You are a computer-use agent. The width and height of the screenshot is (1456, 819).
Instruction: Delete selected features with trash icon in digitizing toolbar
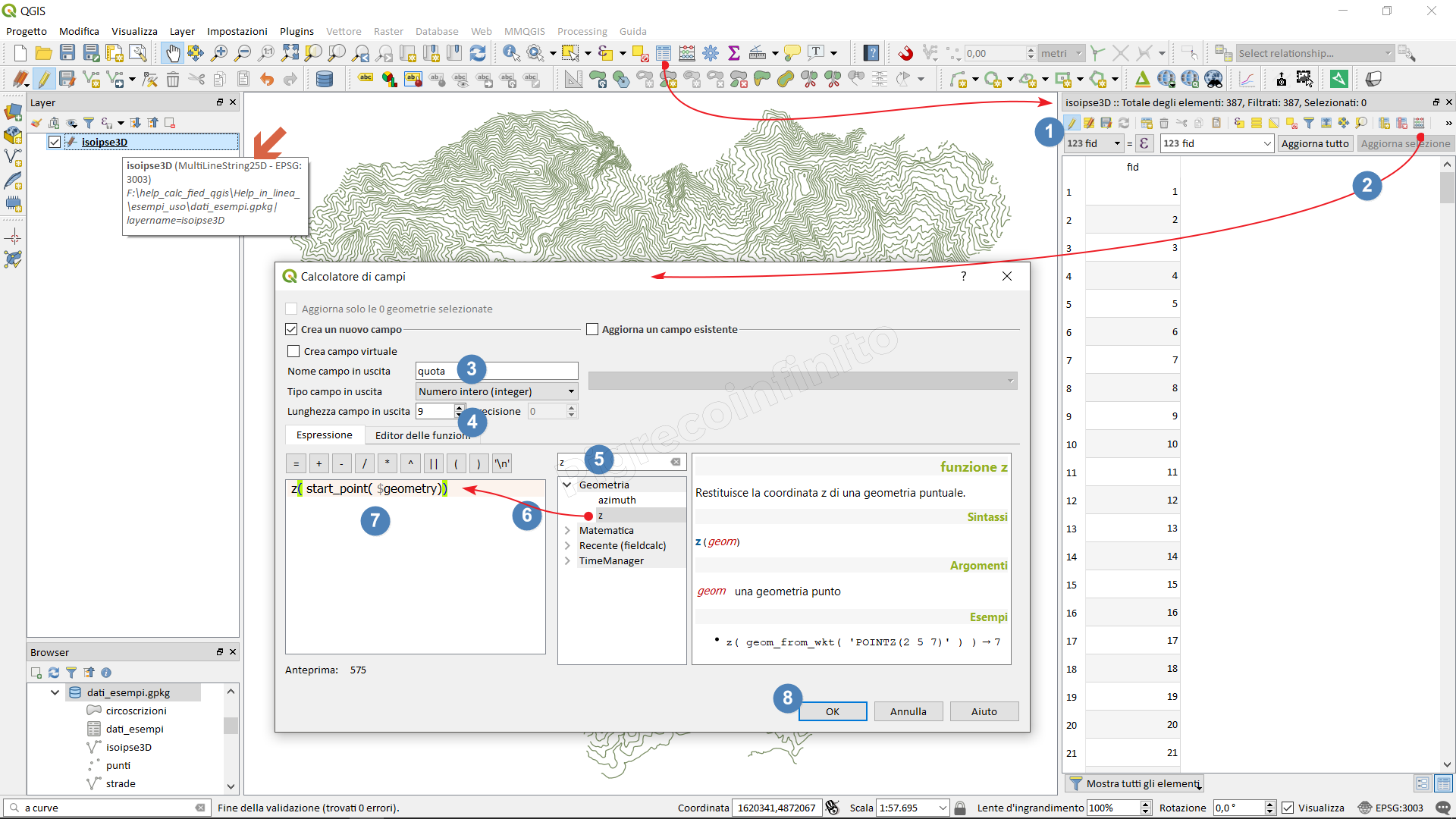(x=173, y=79)
